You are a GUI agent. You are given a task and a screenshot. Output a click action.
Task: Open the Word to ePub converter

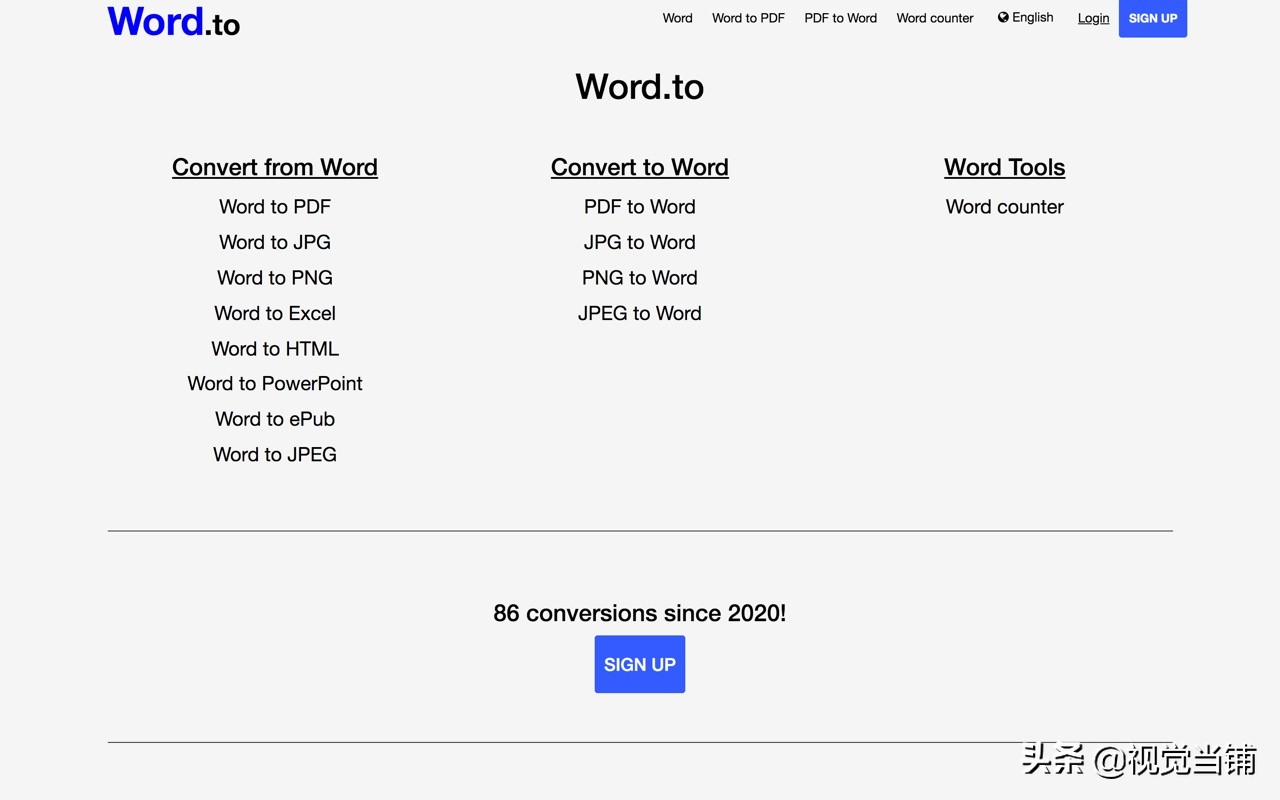(x=274, y=419)
